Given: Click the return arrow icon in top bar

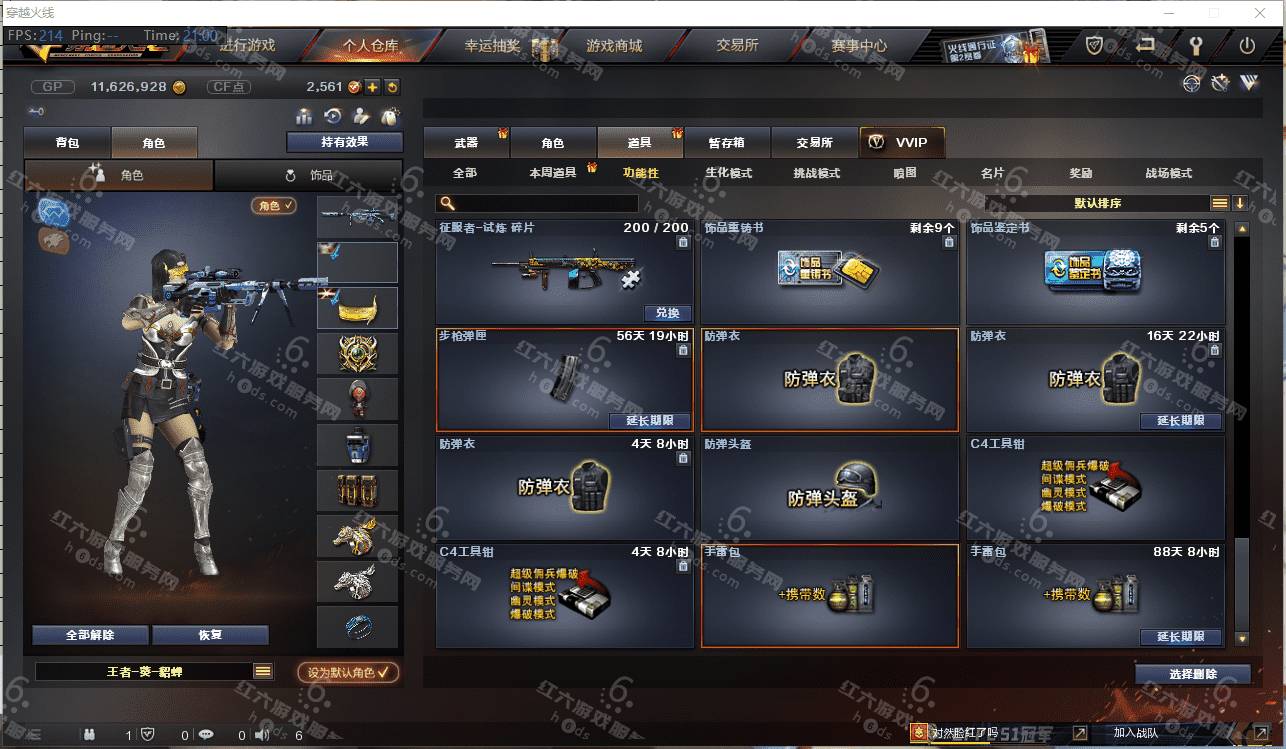Looking at the screenshot, I should [x=1146, y=45].
